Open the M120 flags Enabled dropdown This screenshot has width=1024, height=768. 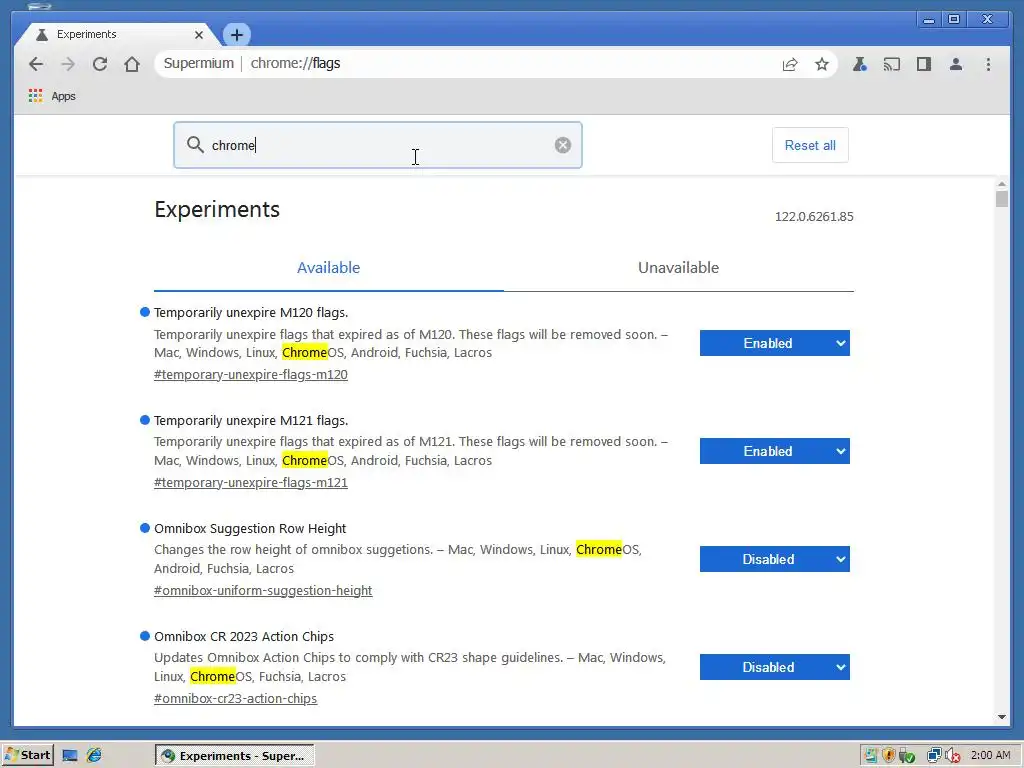(x=775, y=344)
